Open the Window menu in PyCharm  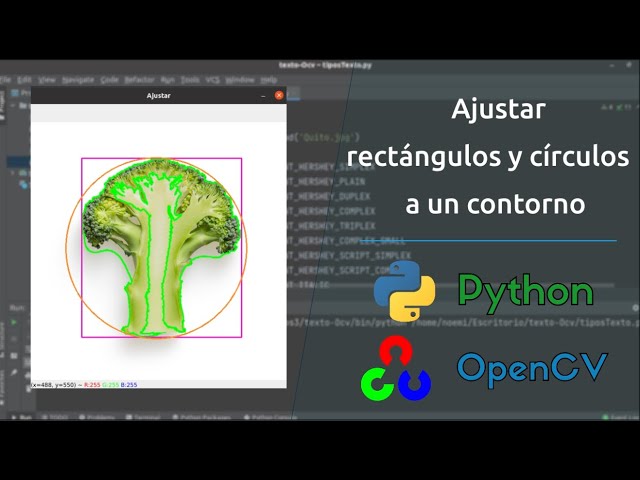point(240,80)
